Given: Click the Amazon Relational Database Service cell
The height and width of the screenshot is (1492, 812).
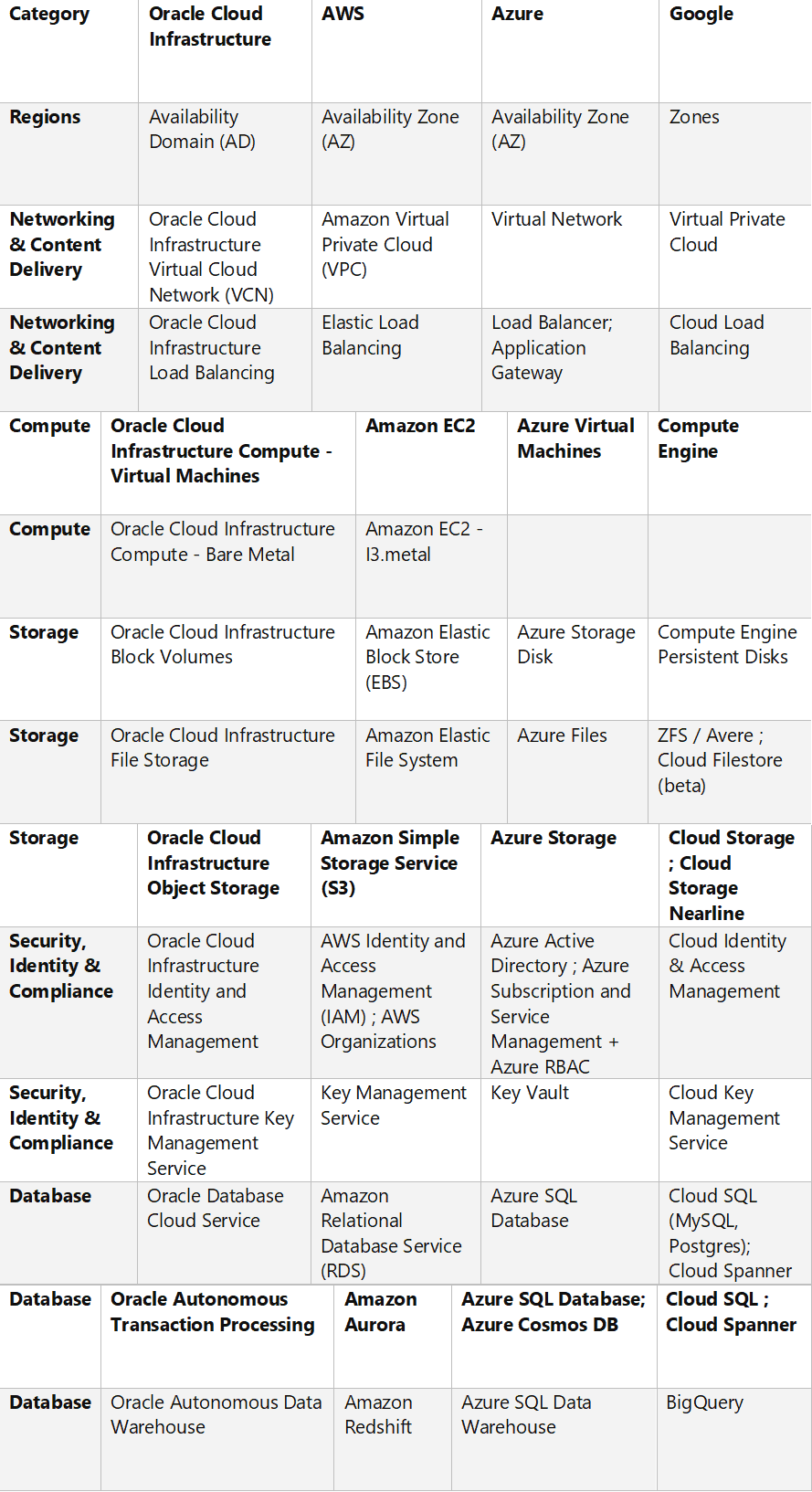Looking at the screenshot, I should tap(391, 1233).
